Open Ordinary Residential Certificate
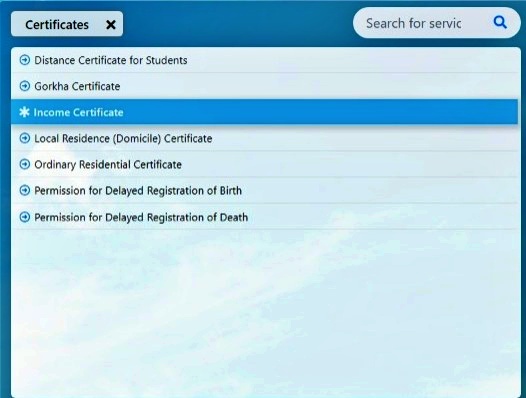Screen dimensions: 526x398 264,164
